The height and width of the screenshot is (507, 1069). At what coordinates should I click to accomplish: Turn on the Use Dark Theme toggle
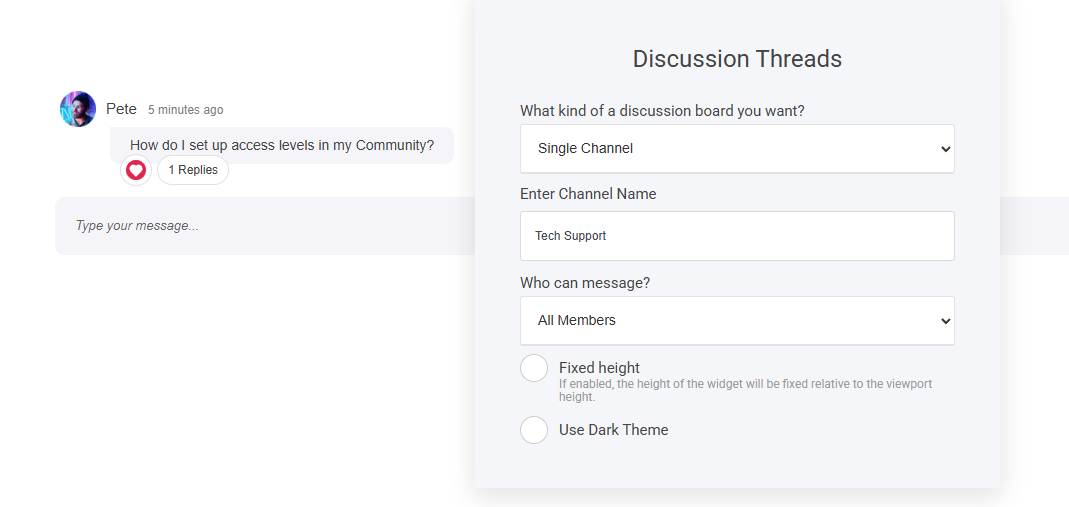click(x=534, y=430)
